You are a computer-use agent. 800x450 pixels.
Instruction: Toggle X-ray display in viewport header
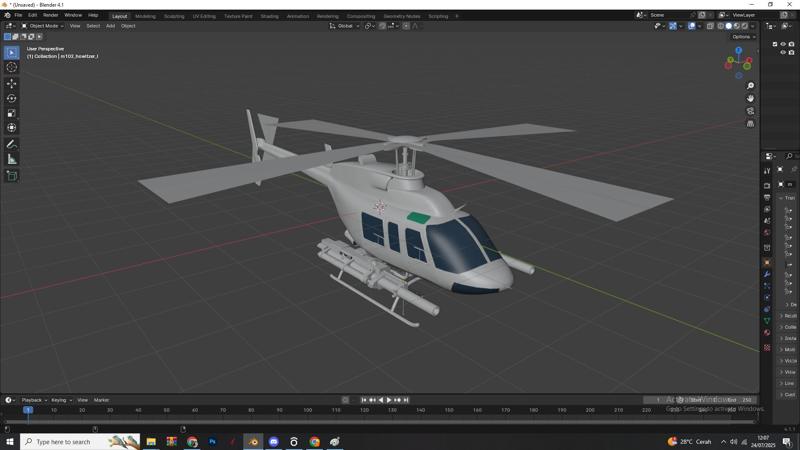point(710,26)
